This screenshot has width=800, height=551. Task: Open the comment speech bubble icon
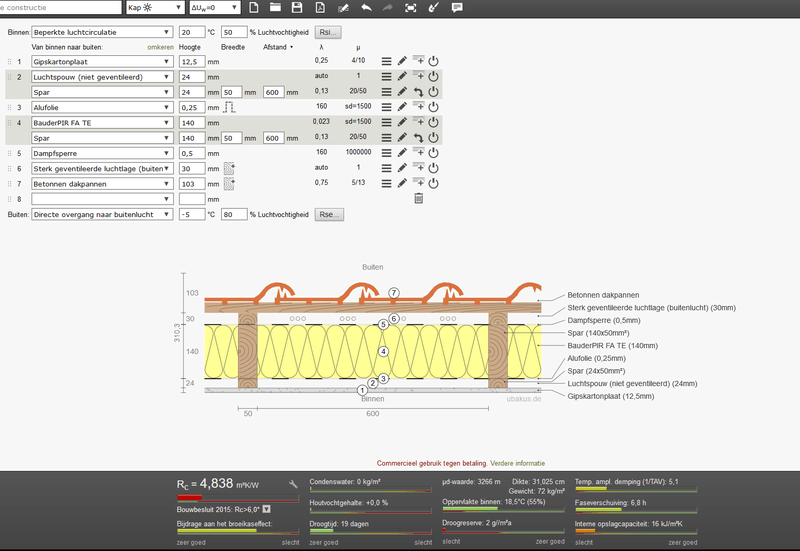[457, 7]
